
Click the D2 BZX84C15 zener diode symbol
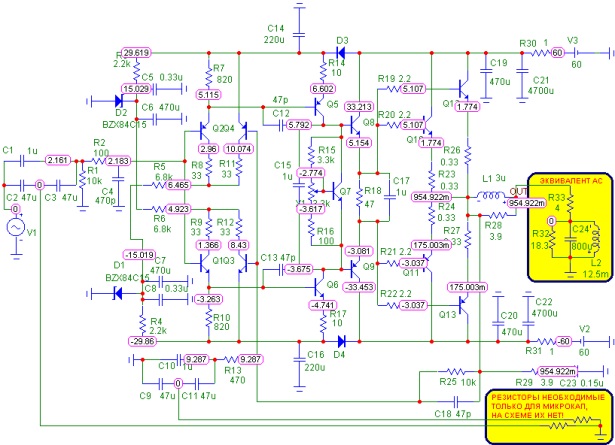point(120,102)
